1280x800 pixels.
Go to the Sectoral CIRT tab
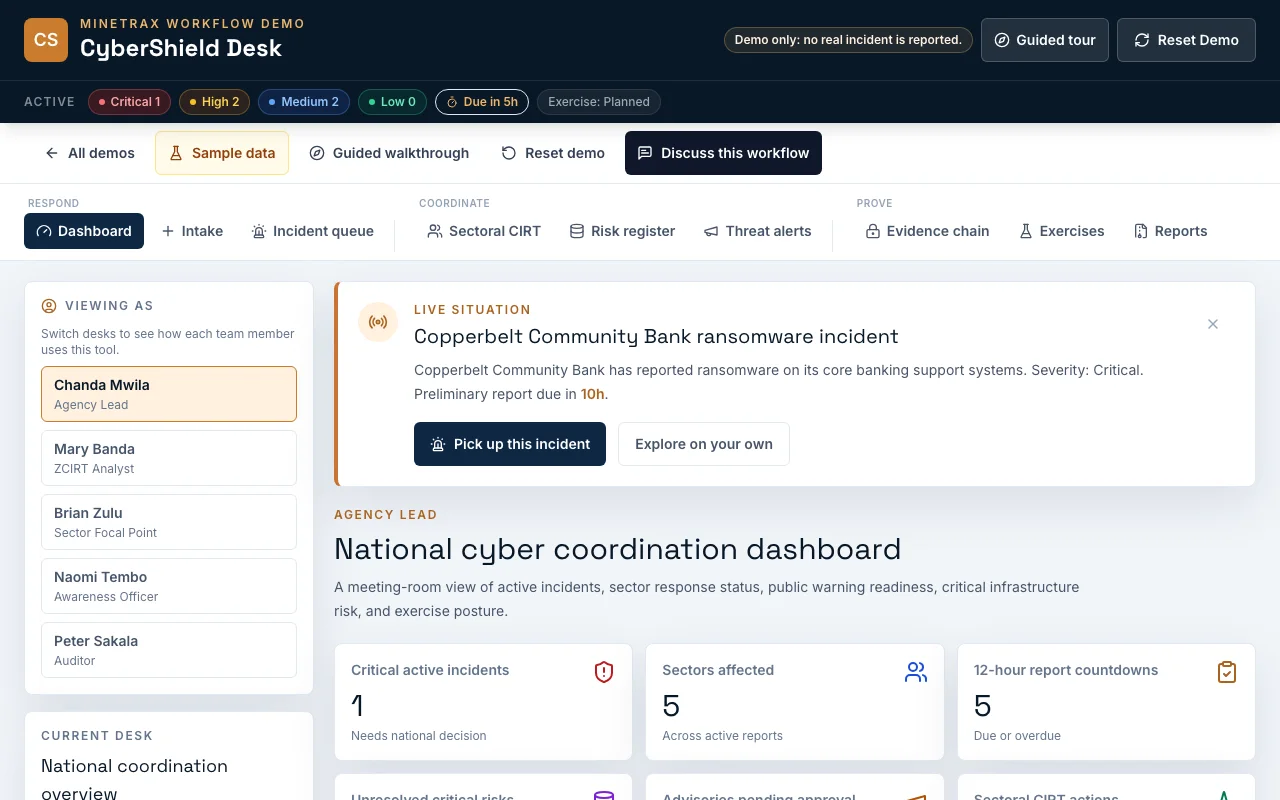pyautogui.click(x=484, y=231)
